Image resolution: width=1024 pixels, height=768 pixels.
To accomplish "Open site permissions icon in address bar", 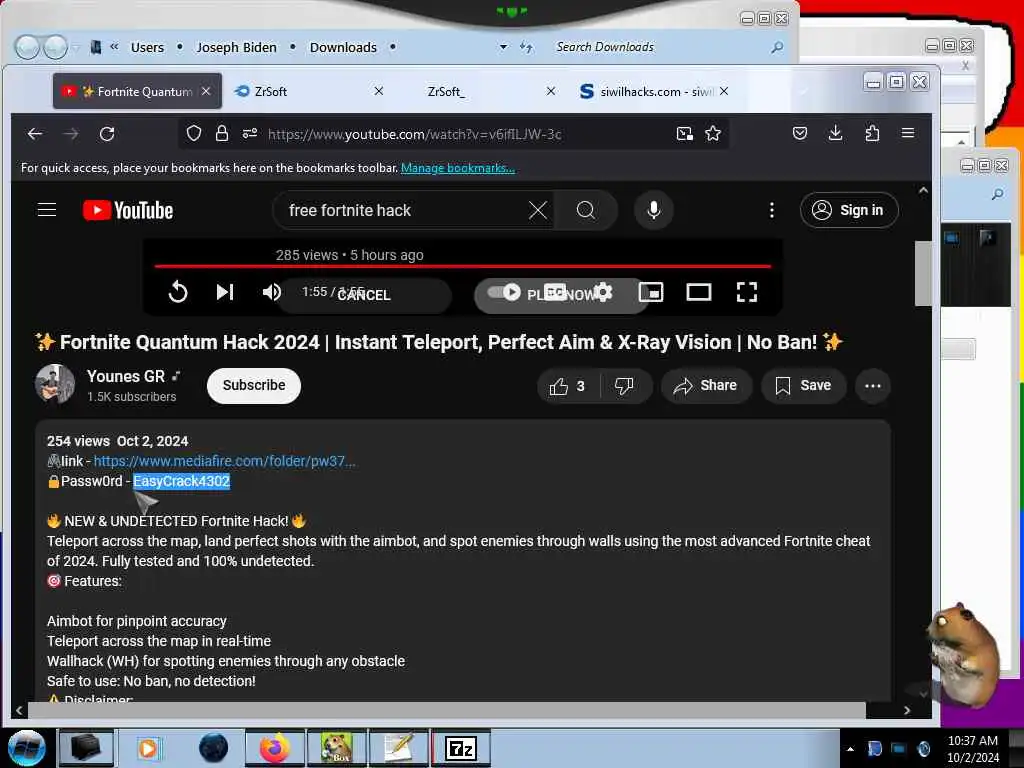I will (x=249, y=134).
